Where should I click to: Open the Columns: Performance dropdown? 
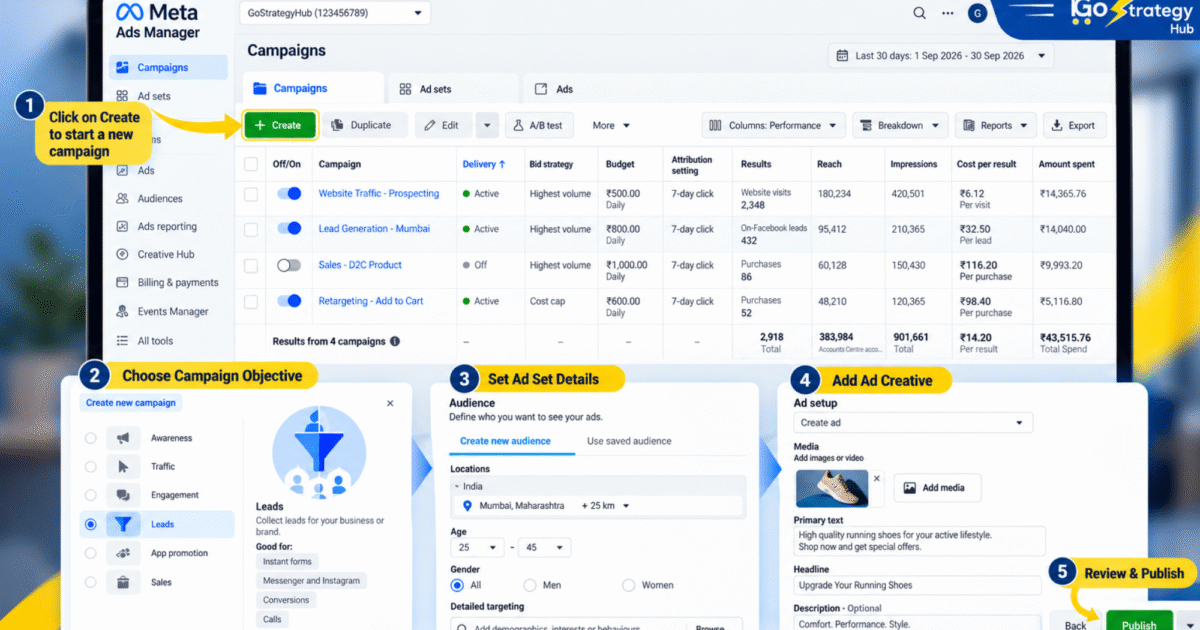(774, 125)
